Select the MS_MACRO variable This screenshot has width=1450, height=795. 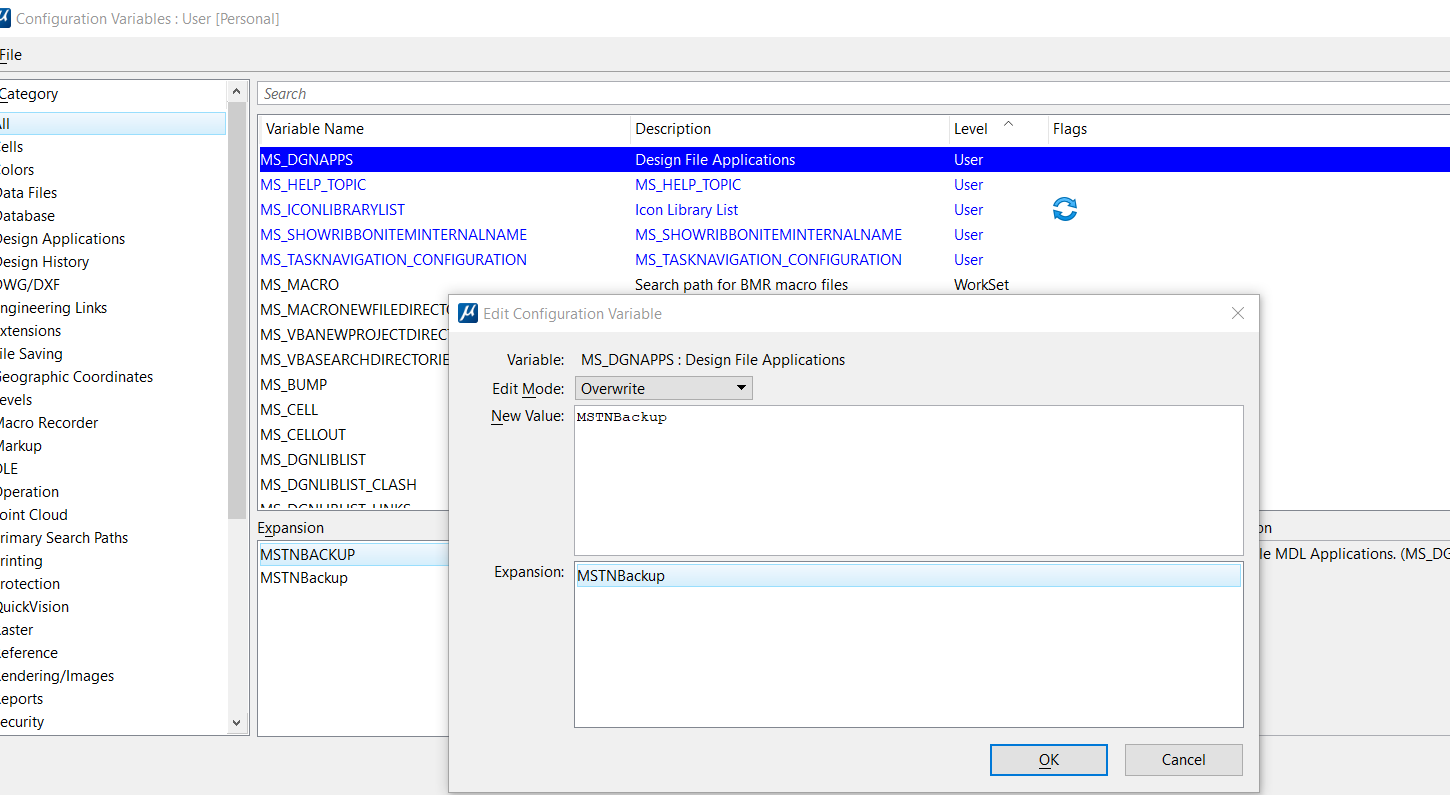(299, 285)
